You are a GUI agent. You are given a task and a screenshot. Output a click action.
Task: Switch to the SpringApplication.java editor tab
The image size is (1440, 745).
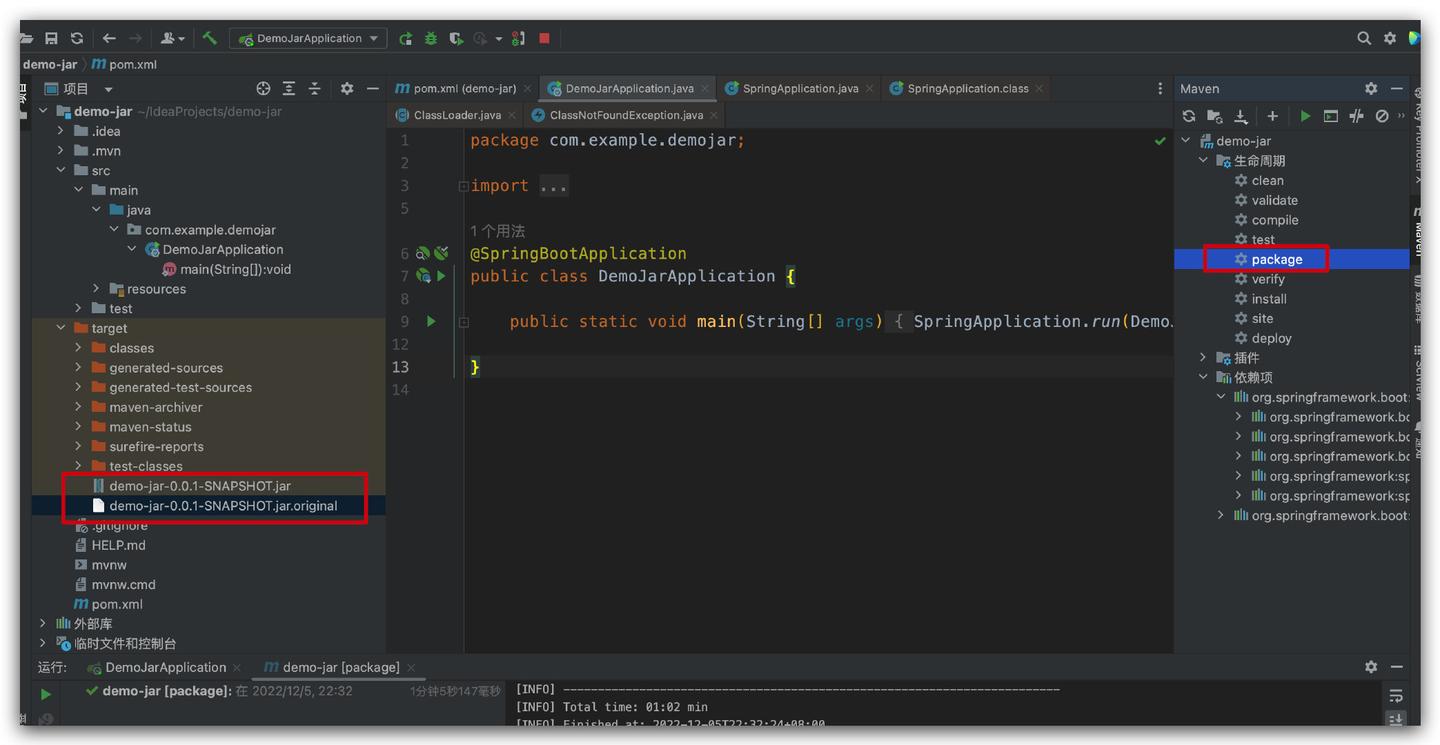click(x=799, y=89)
